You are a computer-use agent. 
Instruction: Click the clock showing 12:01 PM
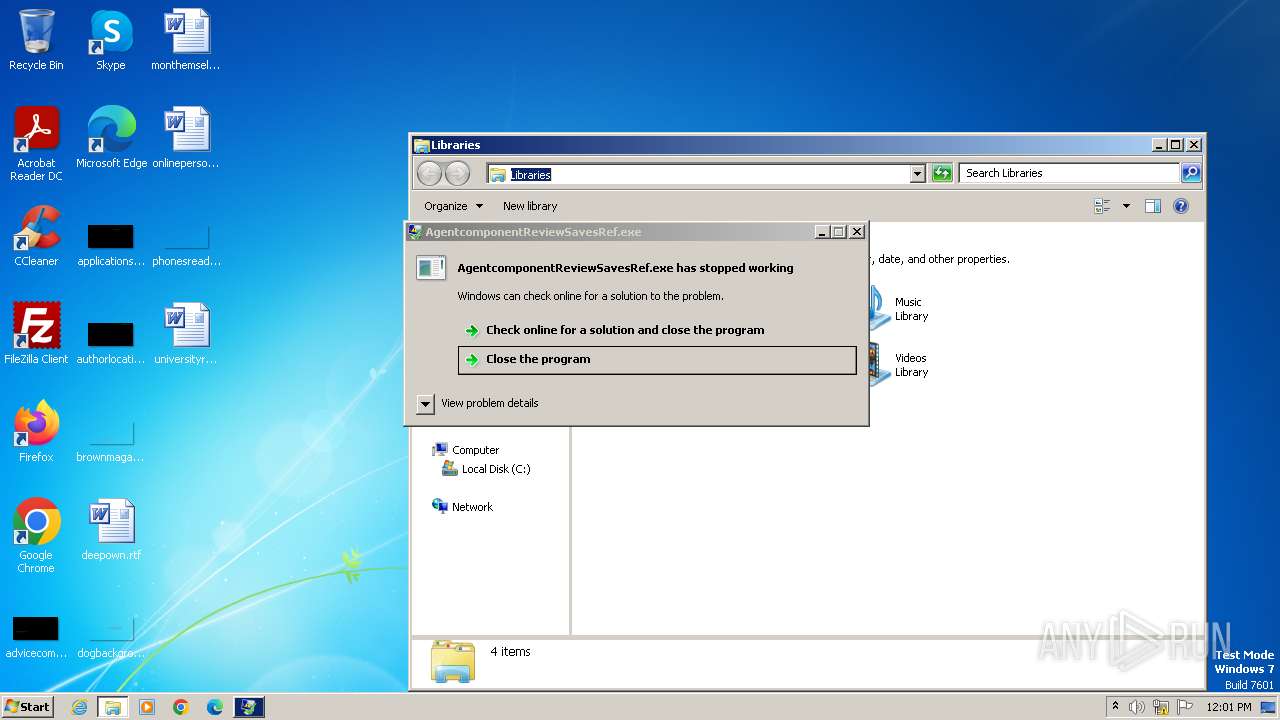coord(1229,707)
